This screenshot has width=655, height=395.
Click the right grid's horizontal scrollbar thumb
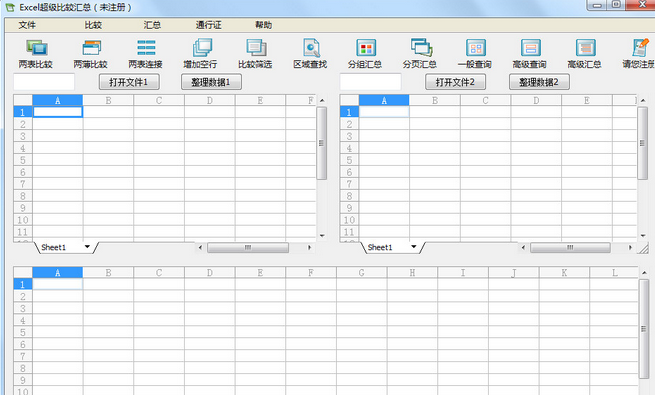(570, 248)
